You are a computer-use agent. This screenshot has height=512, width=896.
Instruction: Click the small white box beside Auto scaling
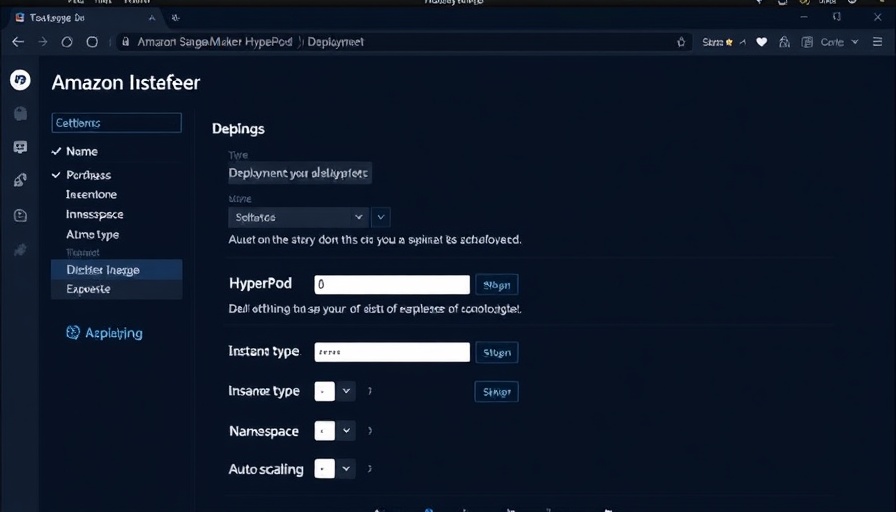(x=325, y=469)
